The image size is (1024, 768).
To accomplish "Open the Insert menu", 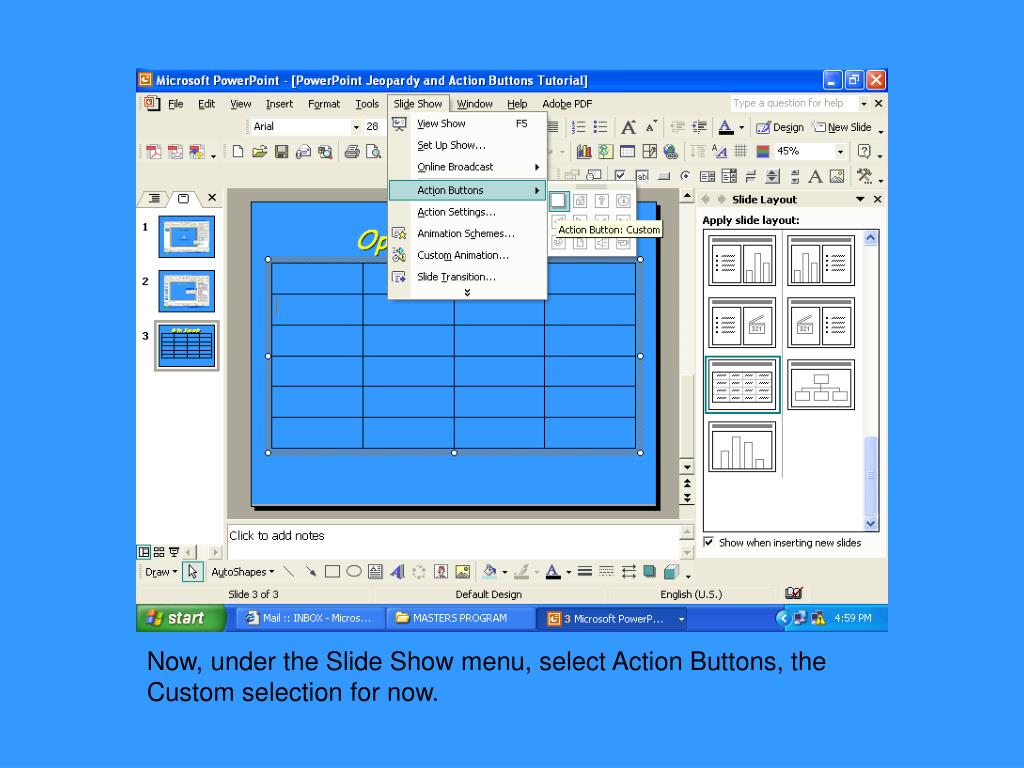I will coord(280,104).
